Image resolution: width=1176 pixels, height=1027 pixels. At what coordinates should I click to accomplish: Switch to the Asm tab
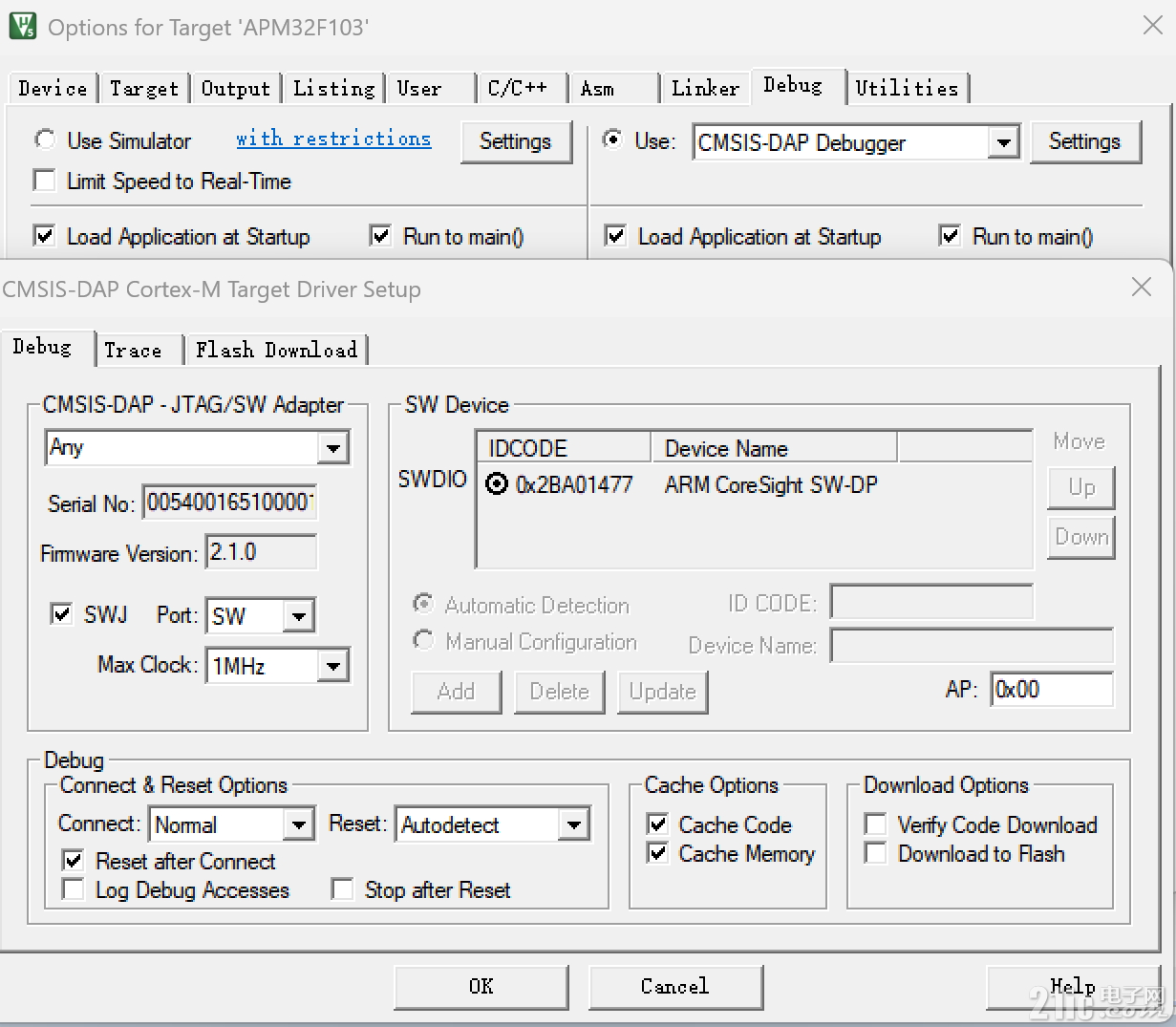point(615,89)
